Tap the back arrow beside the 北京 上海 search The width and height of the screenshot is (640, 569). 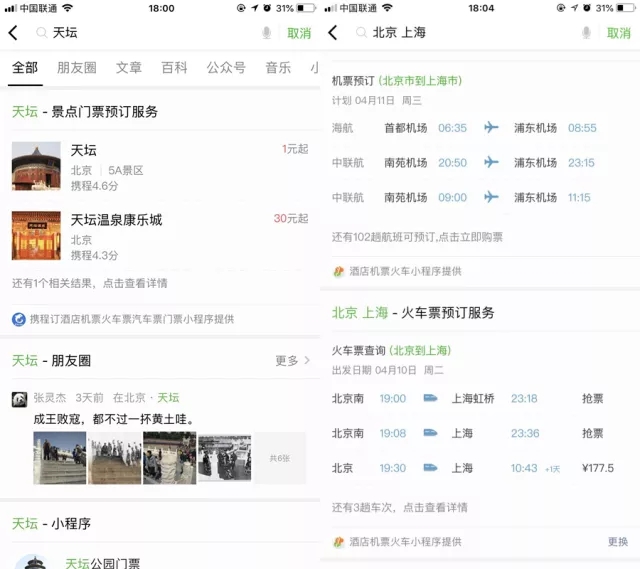pyautogui.click(x=333, y=33)
